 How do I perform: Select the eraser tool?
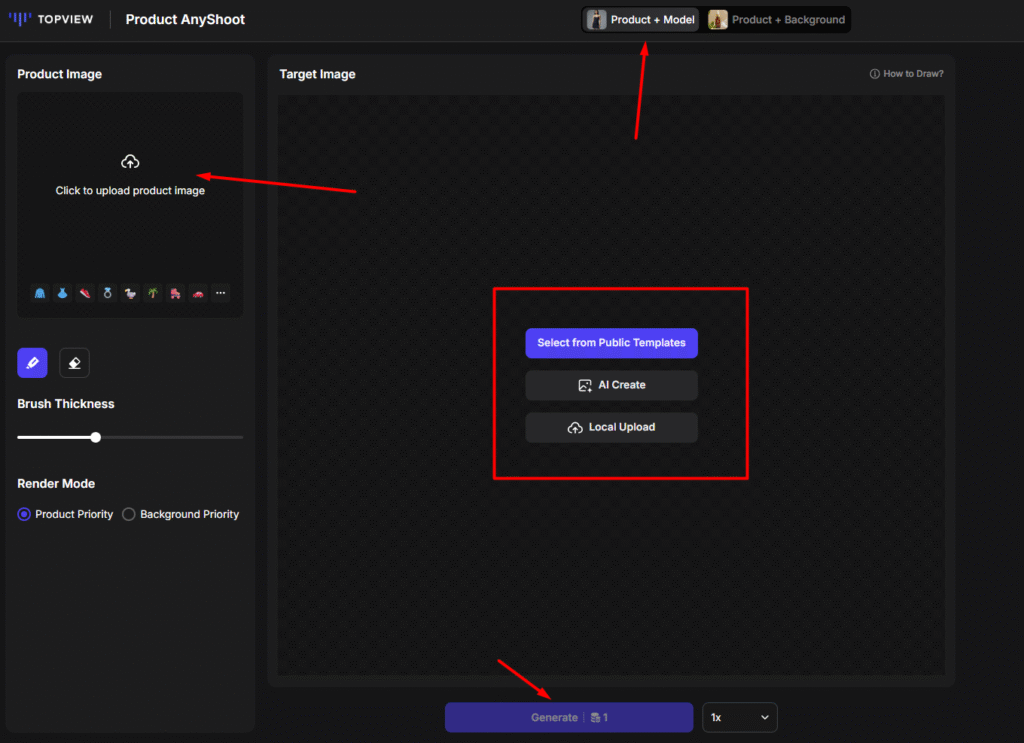click(x=74, y=363)
